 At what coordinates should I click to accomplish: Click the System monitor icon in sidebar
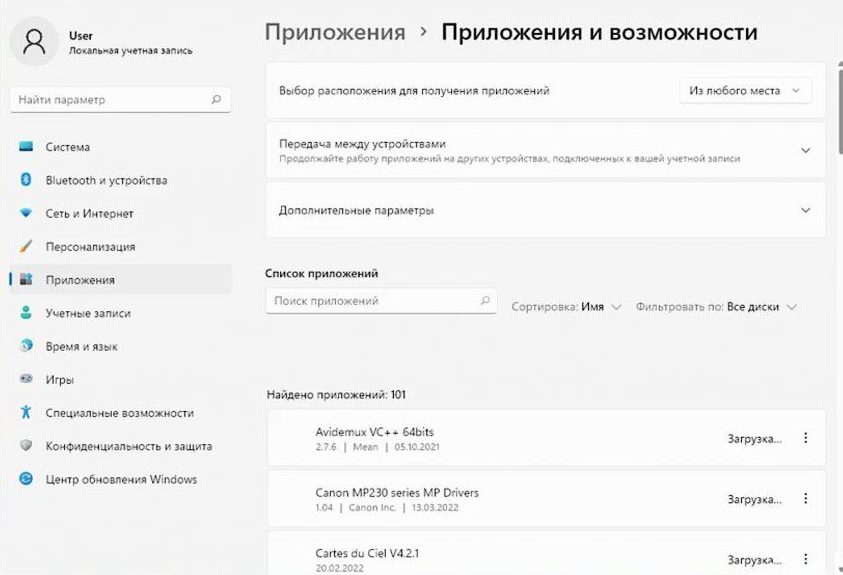click(x=26, y=147)
